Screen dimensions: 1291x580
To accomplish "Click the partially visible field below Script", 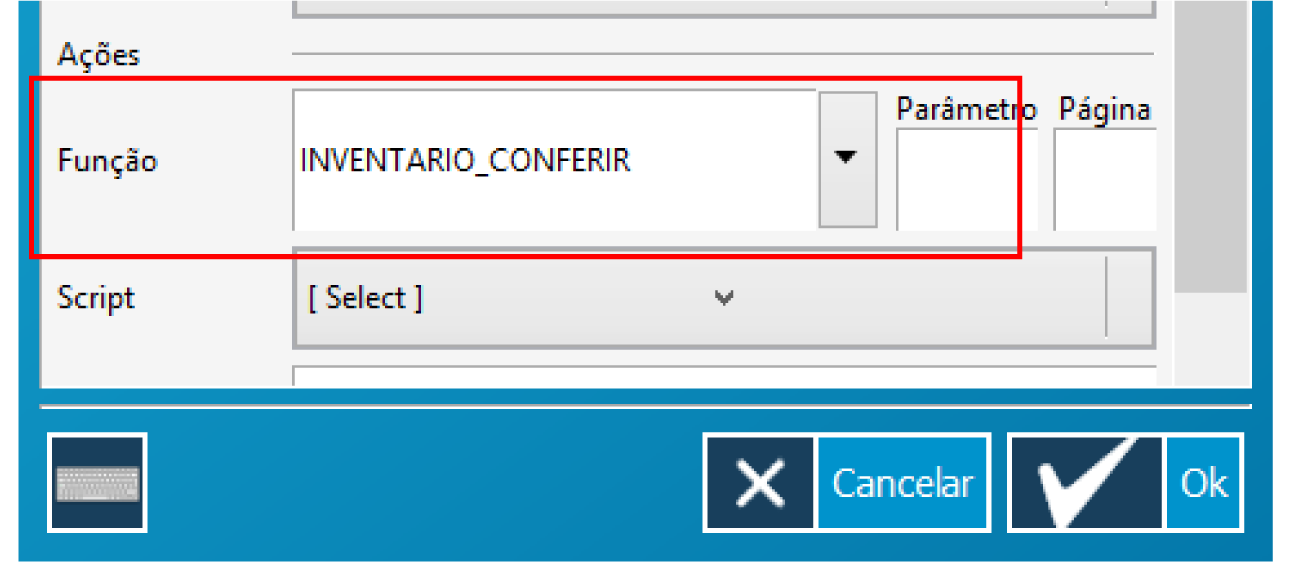I will point(724,377).
